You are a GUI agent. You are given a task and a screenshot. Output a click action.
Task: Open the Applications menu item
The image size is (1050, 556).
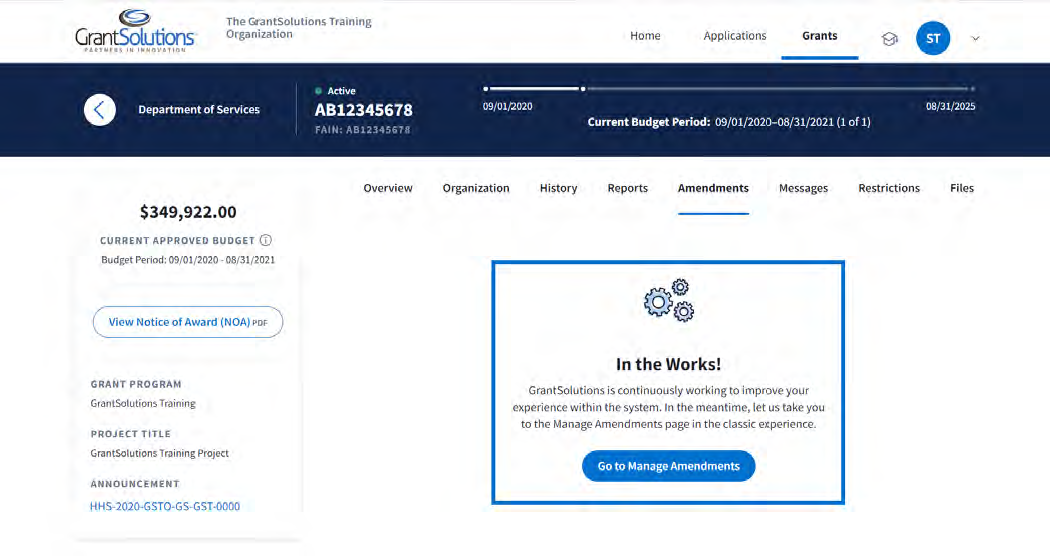tap(734, 36)
